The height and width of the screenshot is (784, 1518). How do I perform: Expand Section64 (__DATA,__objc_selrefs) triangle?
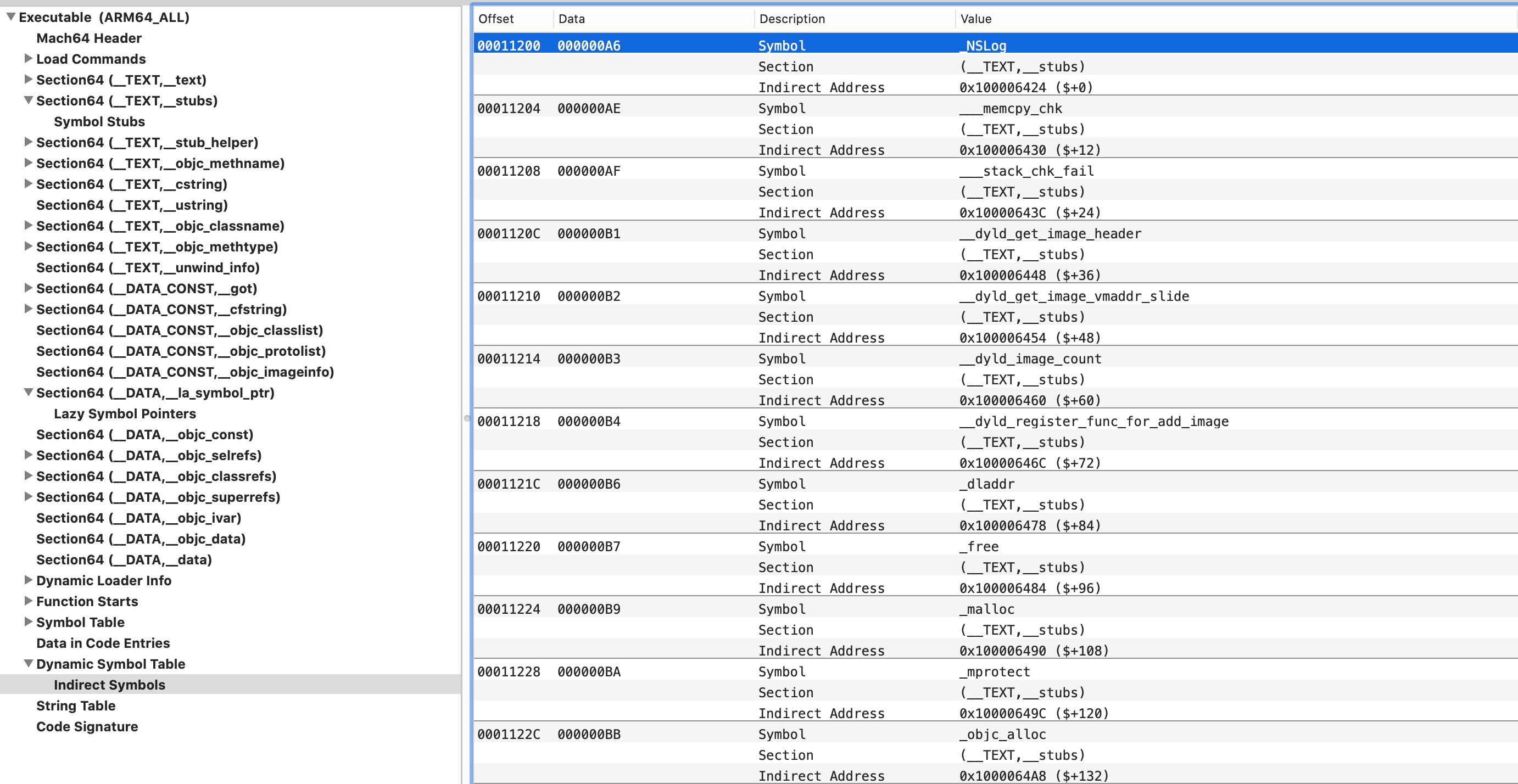click(27, 455)
